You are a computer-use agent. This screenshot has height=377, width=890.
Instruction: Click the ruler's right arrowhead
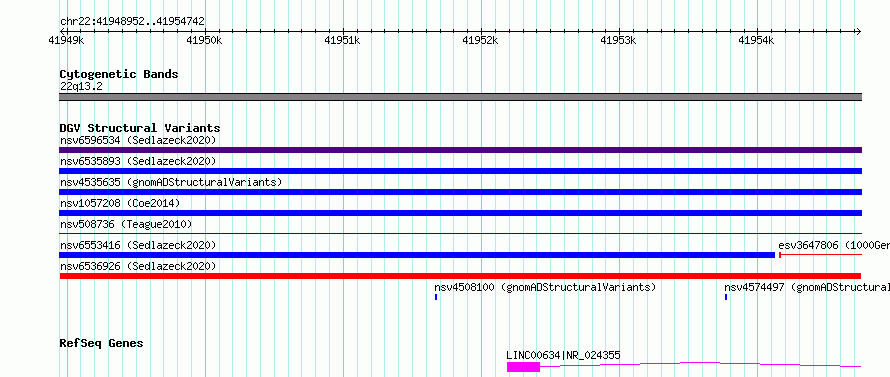(x=858, y=31)
